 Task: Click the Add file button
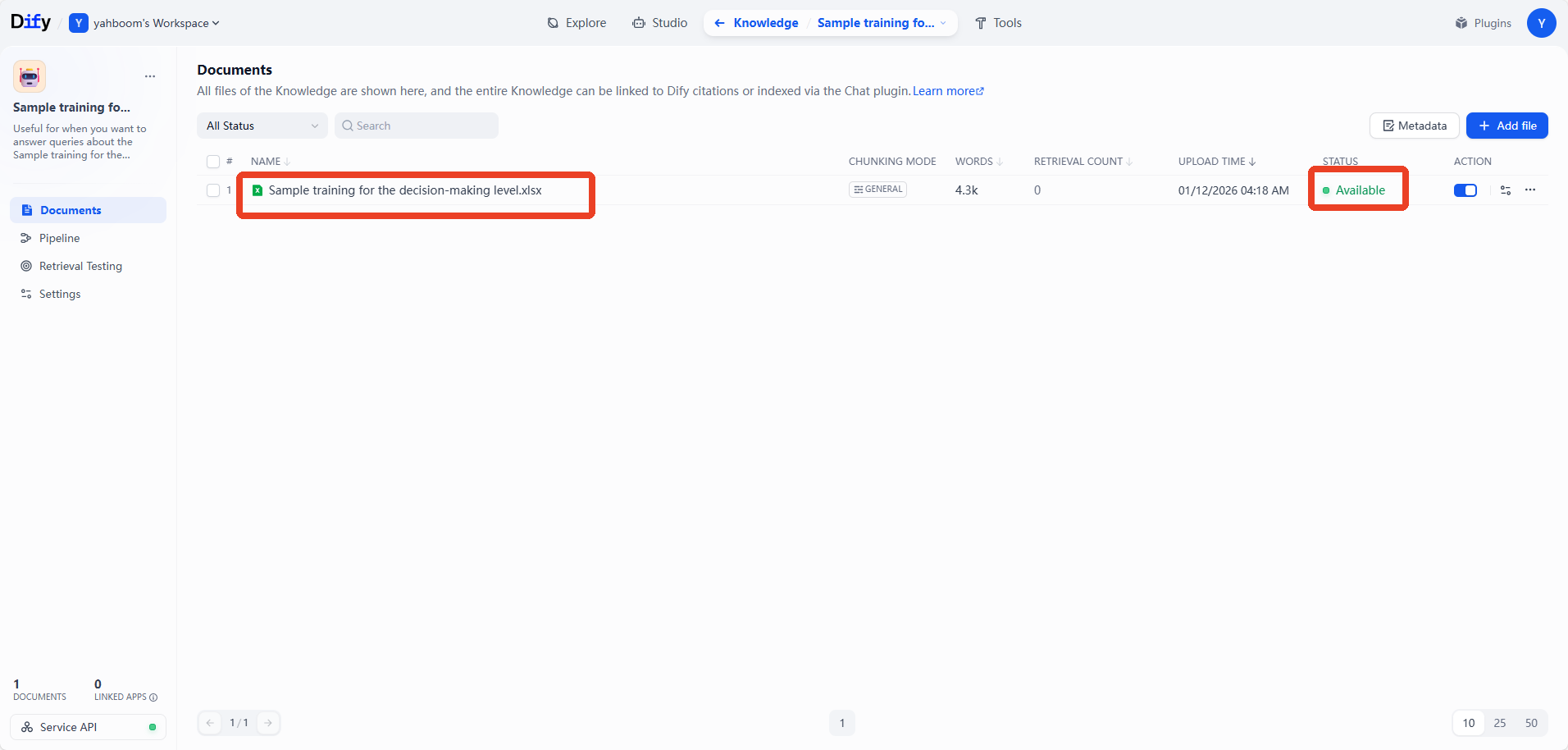[1506, 126]
